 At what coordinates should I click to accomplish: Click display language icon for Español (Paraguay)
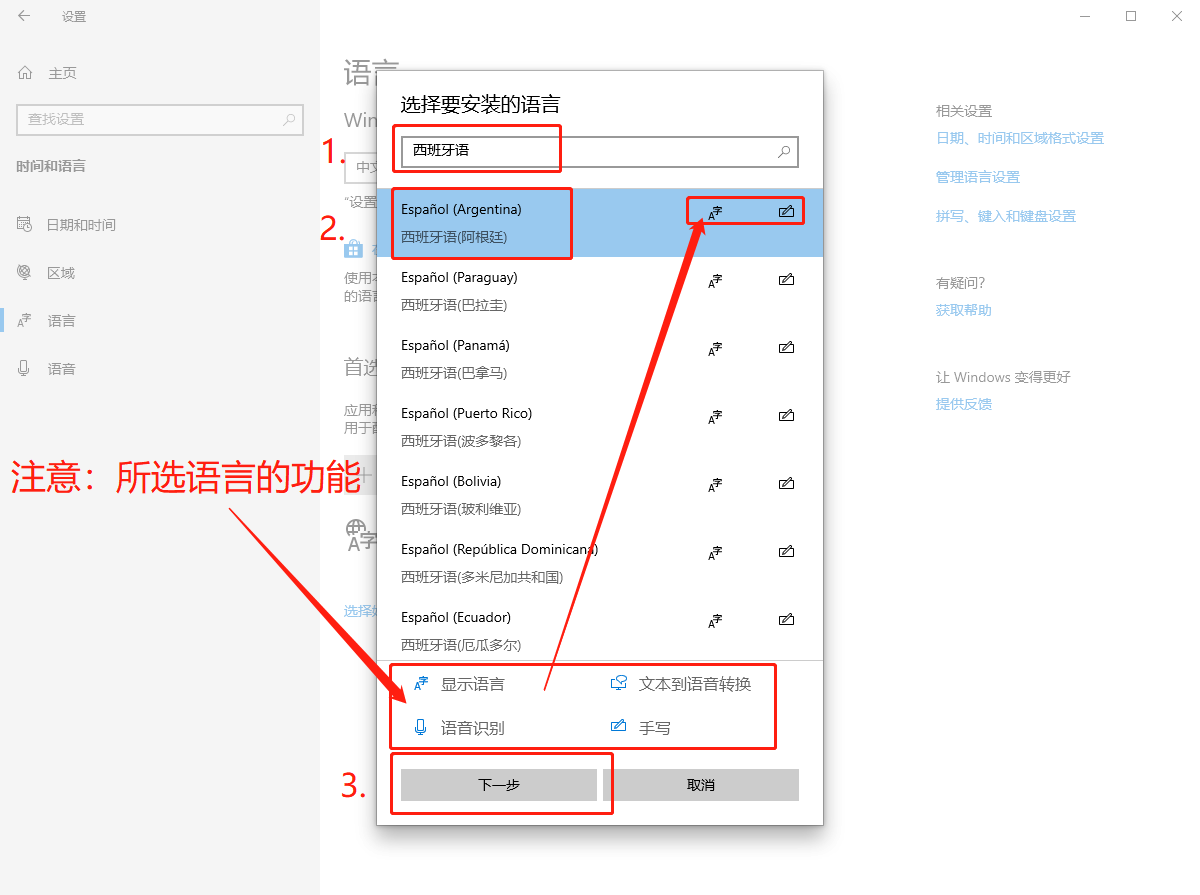pyautogui.click(x=715, y=280)
